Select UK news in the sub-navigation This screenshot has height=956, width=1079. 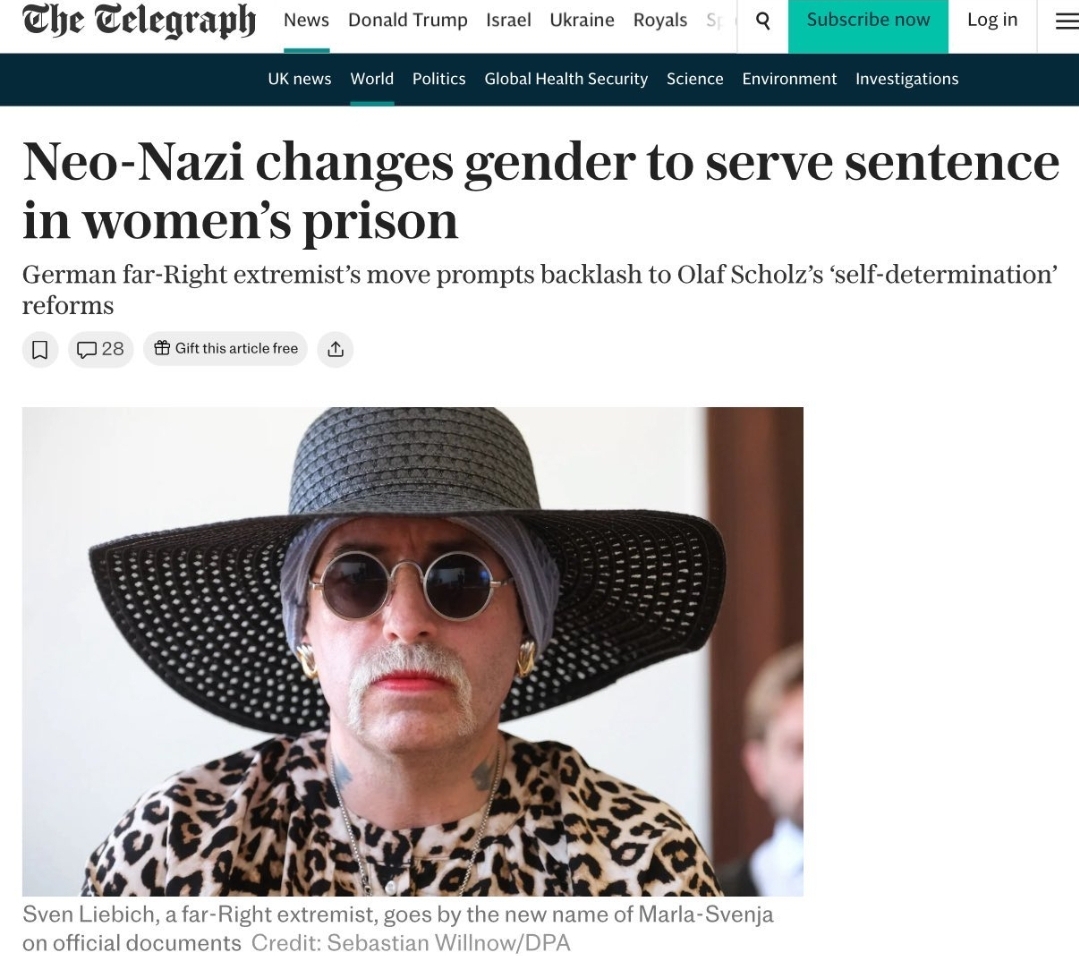[x=299, y=79]
